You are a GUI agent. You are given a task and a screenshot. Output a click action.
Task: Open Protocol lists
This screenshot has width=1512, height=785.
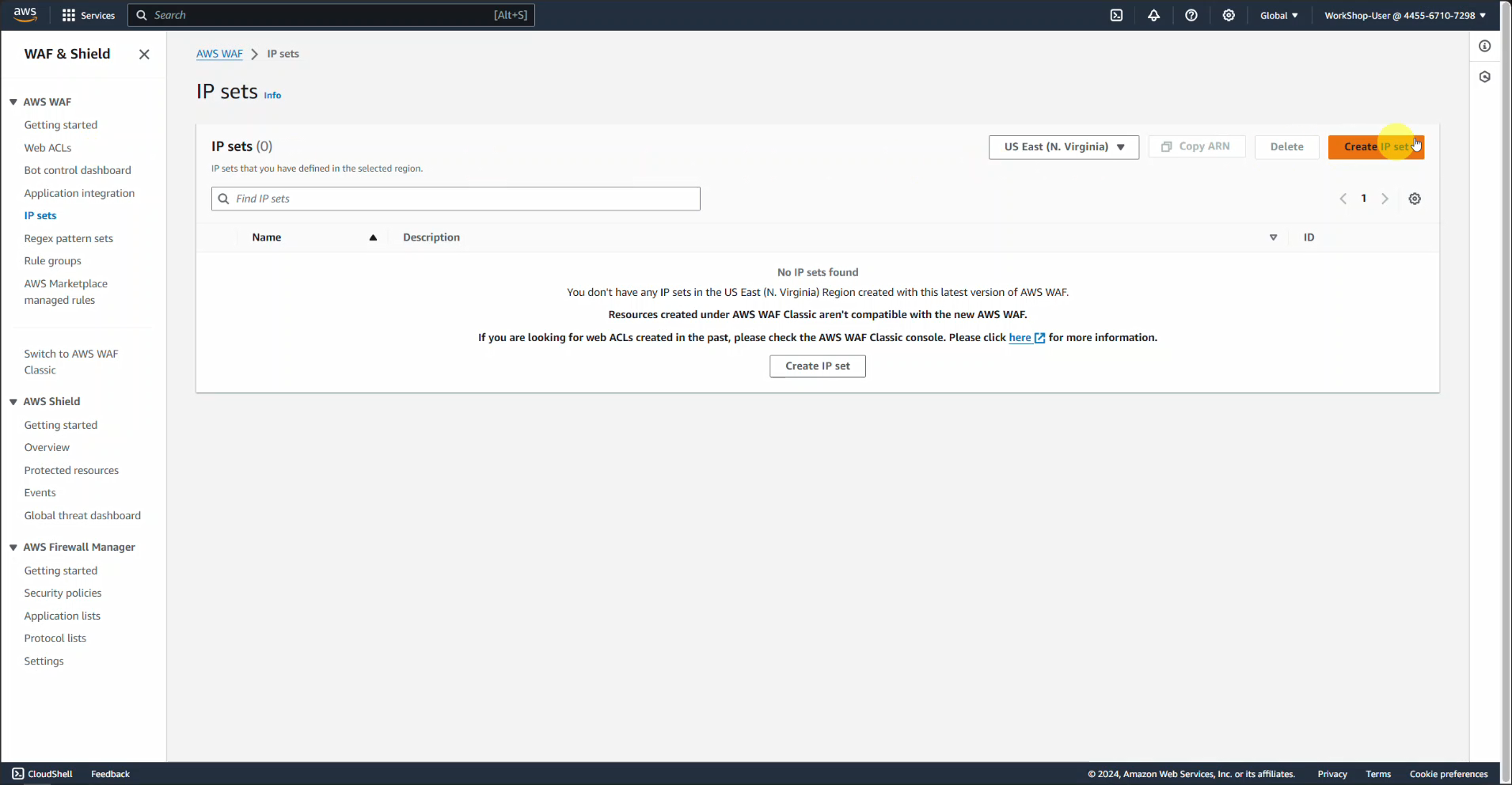click(55, 638)
